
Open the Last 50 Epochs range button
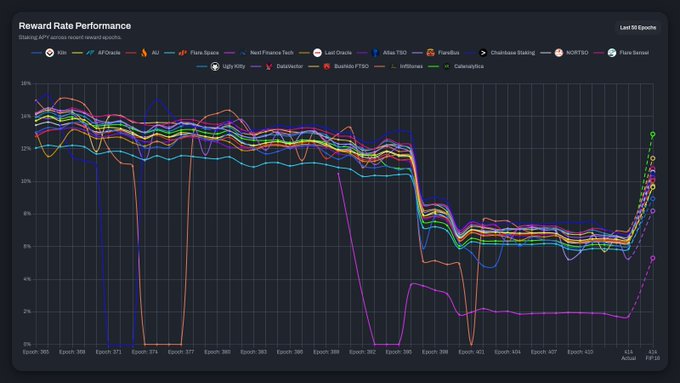coord(638,27)
